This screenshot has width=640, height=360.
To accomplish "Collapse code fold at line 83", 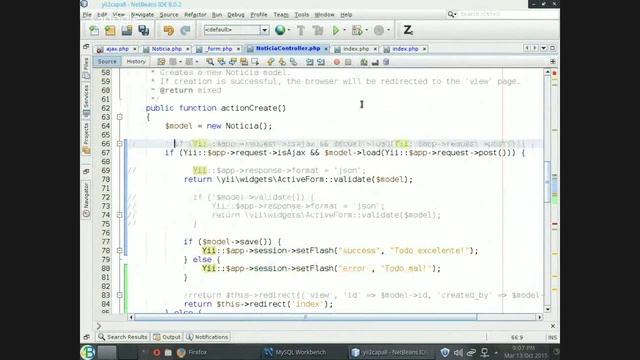I will tap(120, 295).
